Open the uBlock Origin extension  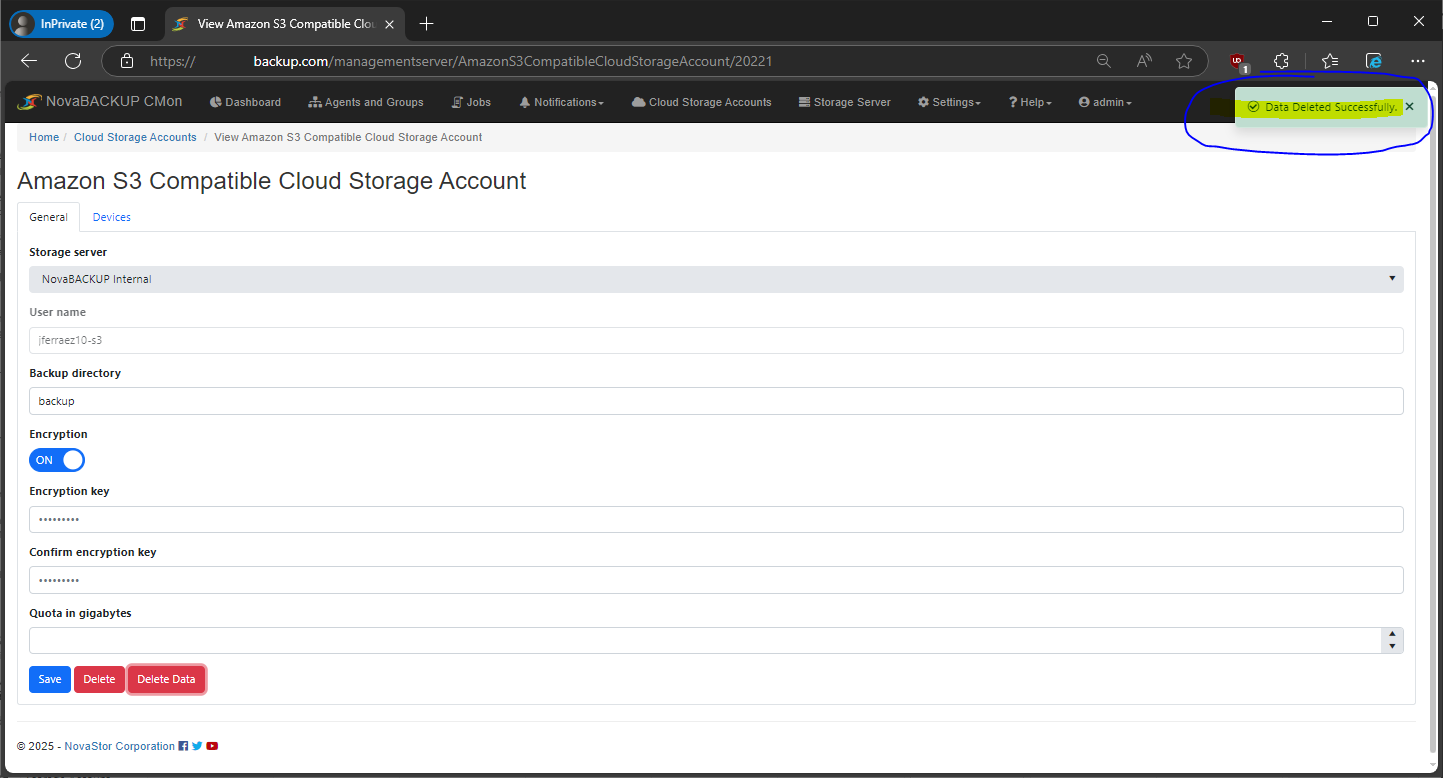(x=1239, y=62)
